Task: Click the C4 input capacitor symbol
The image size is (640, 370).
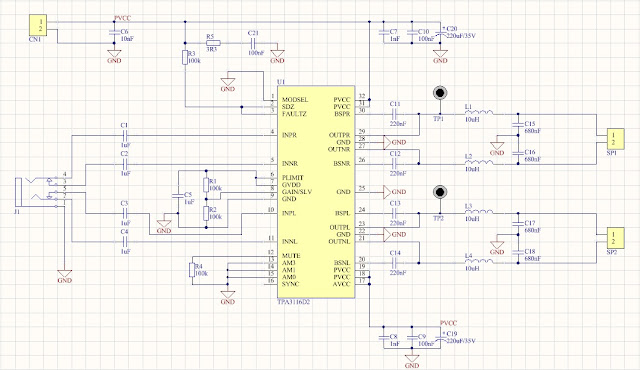Action: tap(125, 242)
